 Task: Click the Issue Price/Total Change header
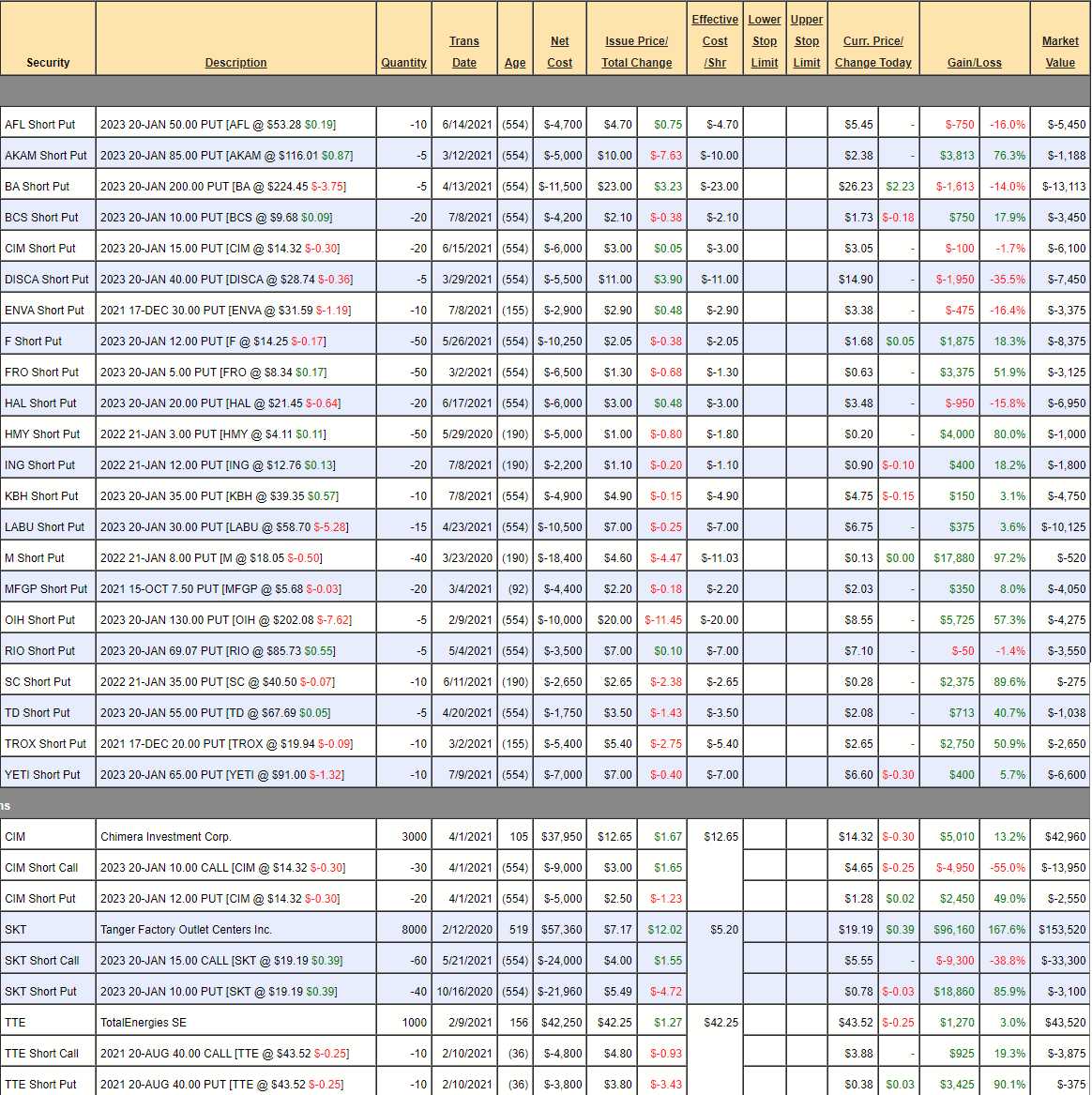[x=636, y=52]
